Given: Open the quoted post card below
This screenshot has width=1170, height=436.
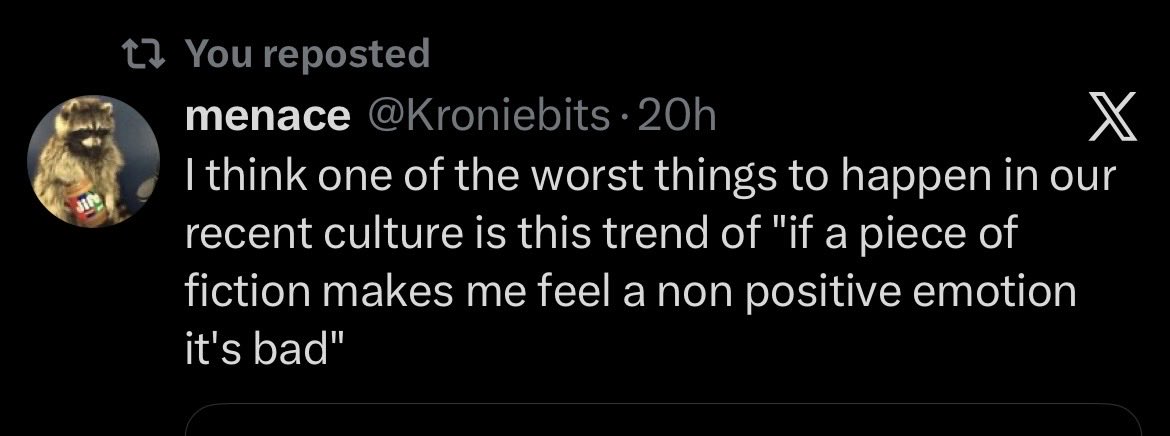Looking at the screenshot, I should (x=663, y=420).
